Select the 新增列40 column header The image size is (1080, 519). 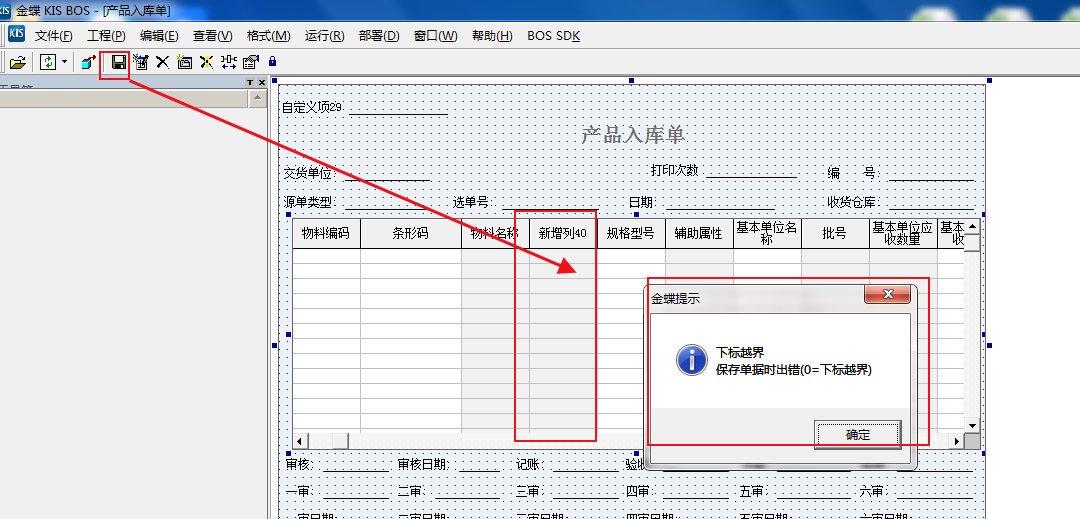point(563,233)
